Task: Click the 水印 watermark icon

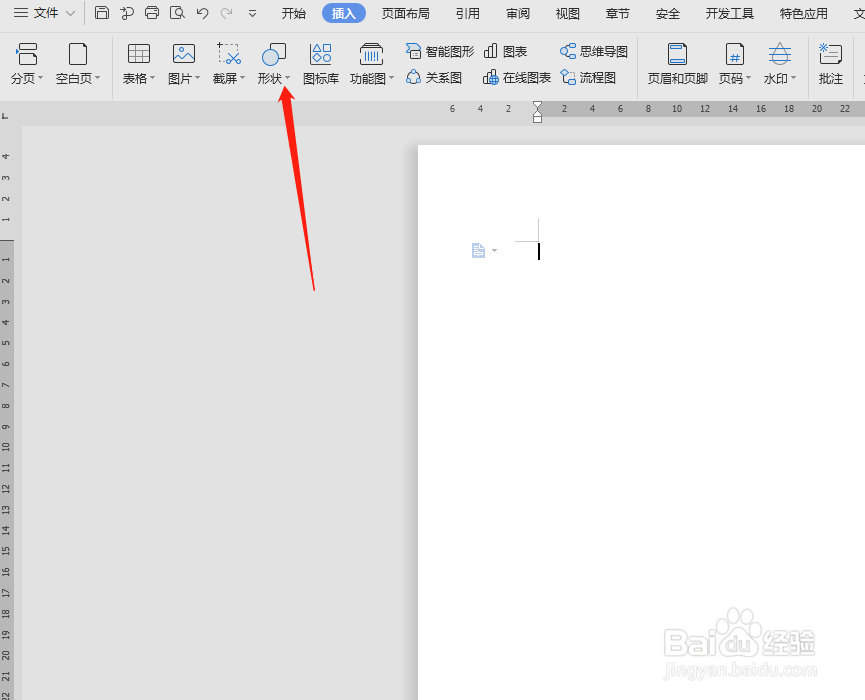Action: (779, 54)
